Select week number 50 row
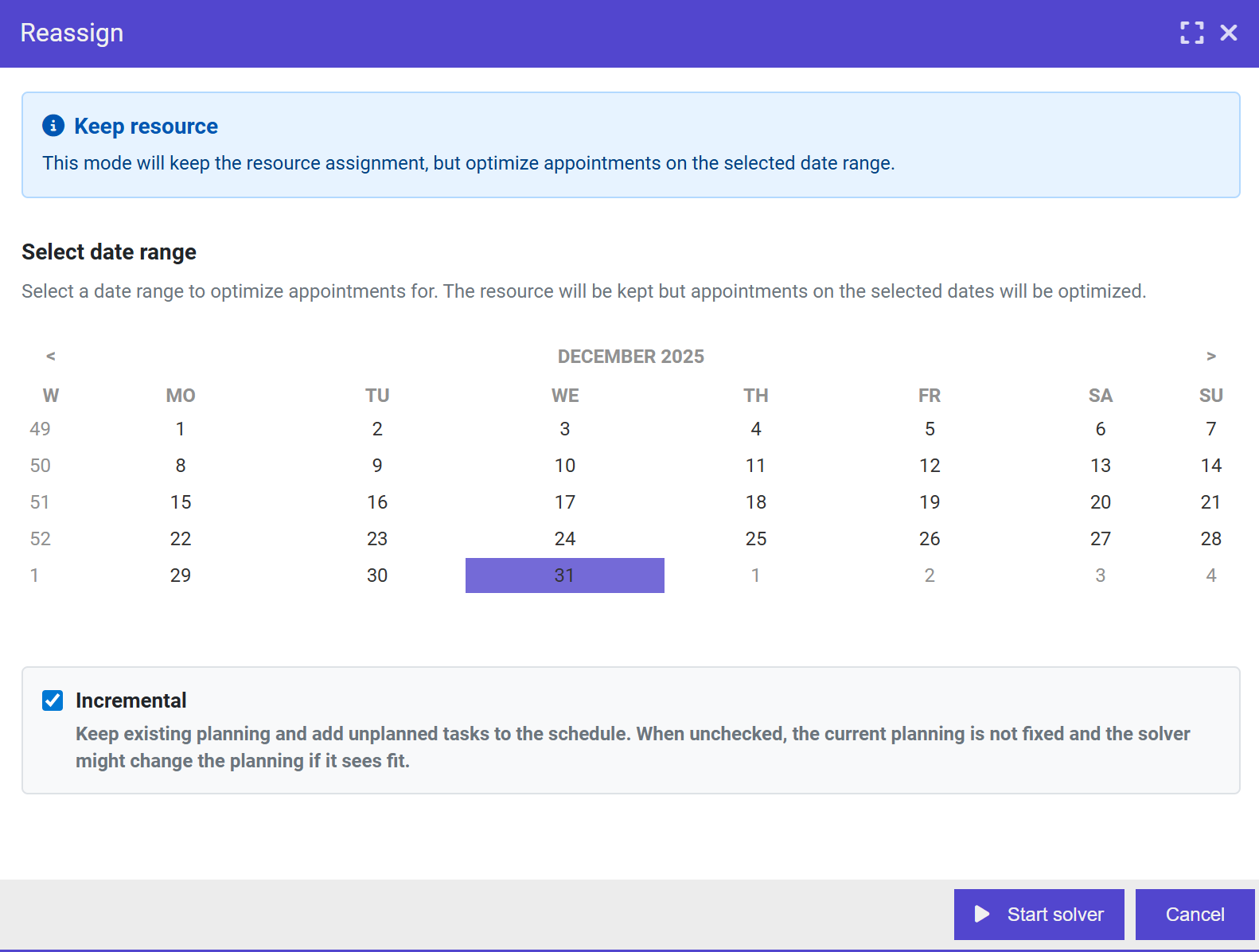This screenshot has height=952, width=1259. (41, 466)
